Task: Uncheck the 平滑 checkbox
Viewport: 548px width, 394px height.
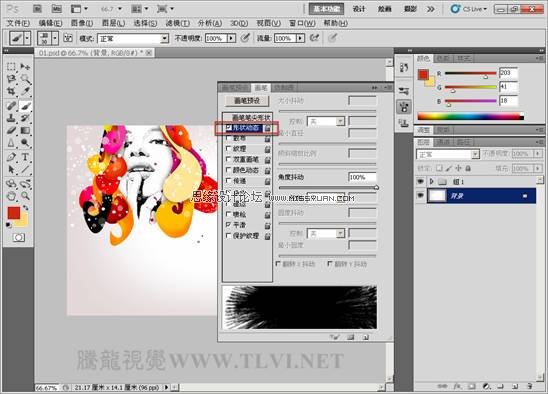Action: [229, 224]
